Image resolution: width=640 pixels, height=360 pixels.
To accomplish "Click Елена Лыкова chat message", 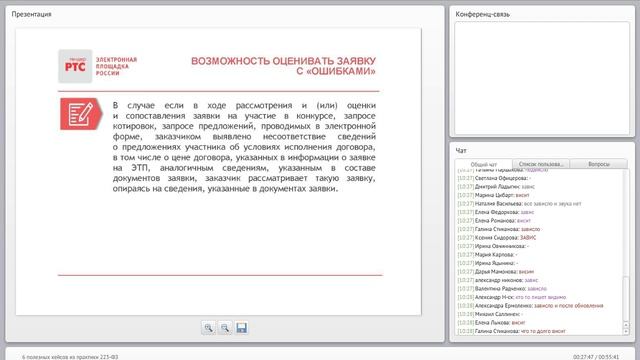I will click(x=491, y=323).
